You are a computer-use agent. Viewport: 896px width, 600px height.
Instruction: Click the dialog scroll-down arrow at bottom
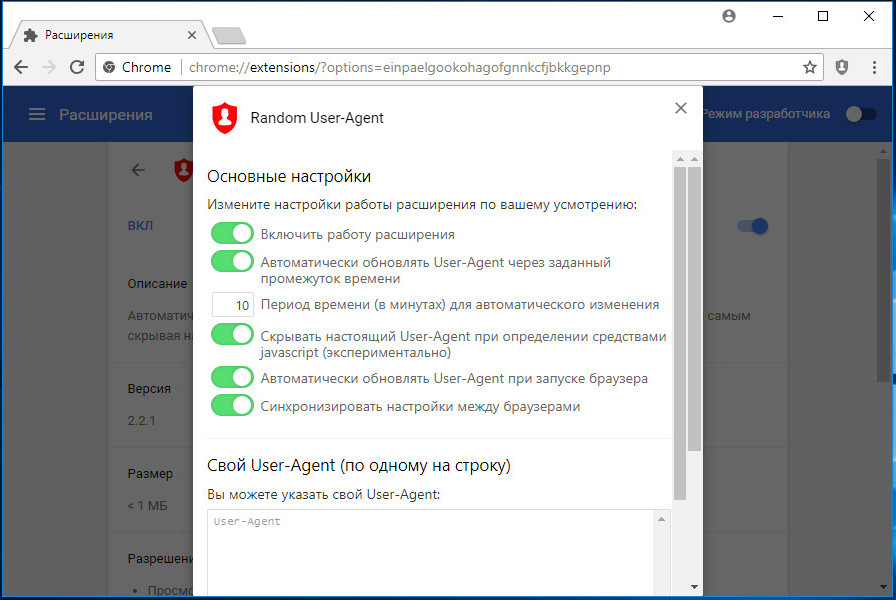pyautogui.click(x=694, y=587)
